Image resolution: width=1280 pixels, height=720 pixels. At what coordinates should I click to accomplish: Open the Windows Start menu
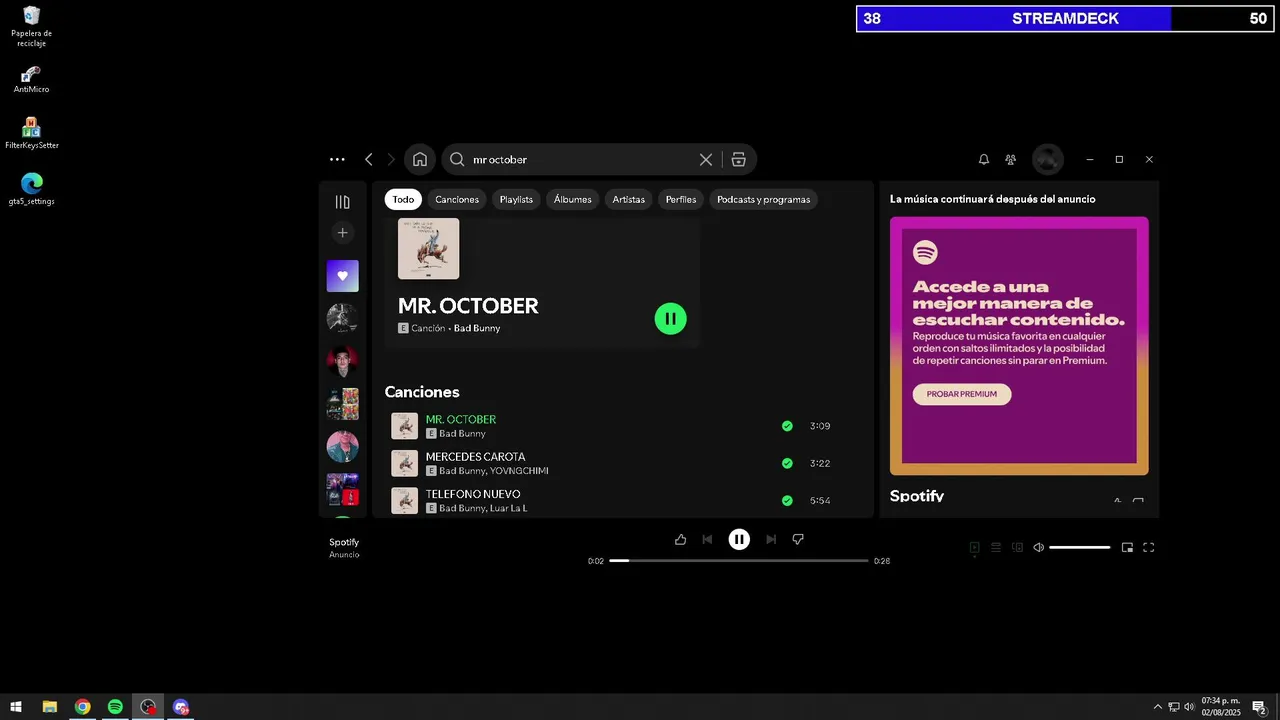16,707
